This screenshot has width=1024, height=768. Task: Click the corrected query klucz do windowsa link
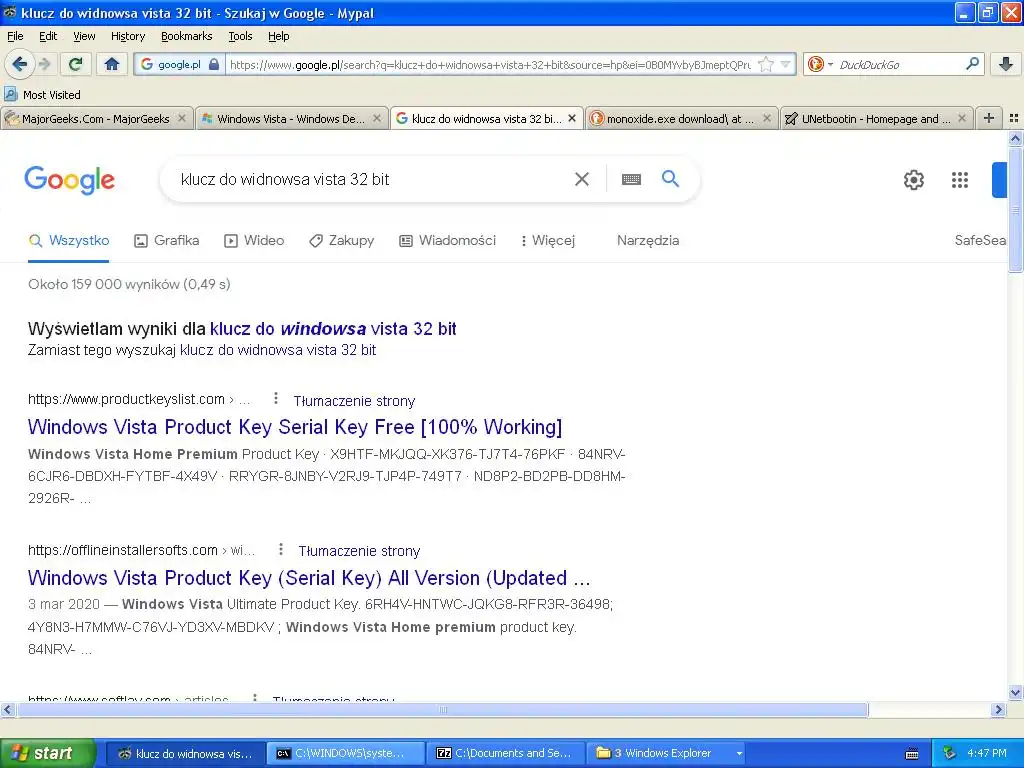[333, 328]
